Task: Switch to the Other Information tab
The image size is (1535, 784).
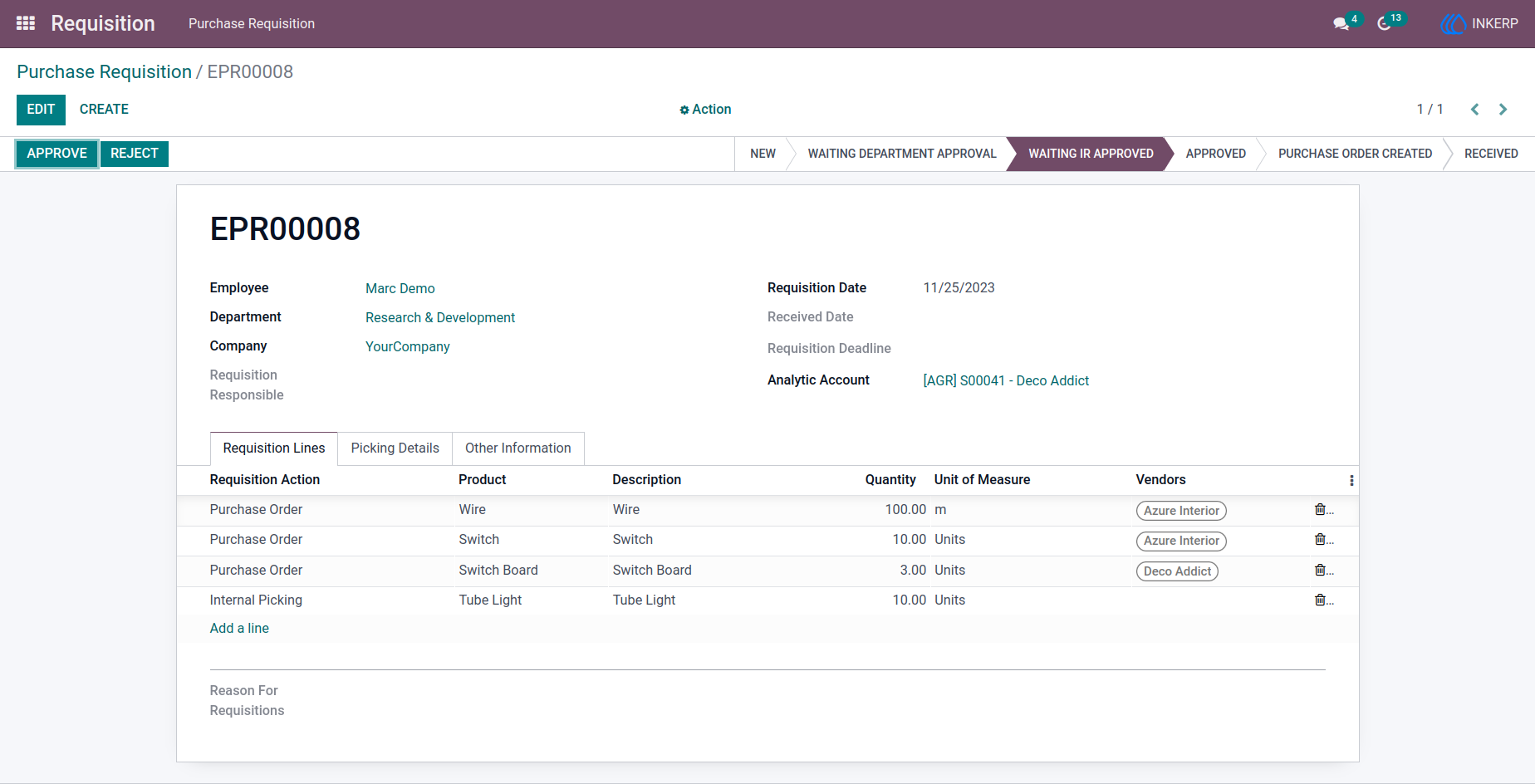Action: [x=518, y=448]
